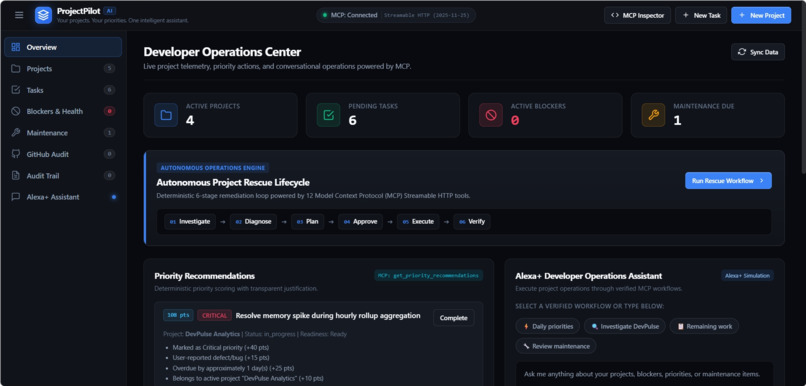This screenshot has width=806, height=386.
Task: Select the Review maintenance workflow chip
Action: point(556,346)
